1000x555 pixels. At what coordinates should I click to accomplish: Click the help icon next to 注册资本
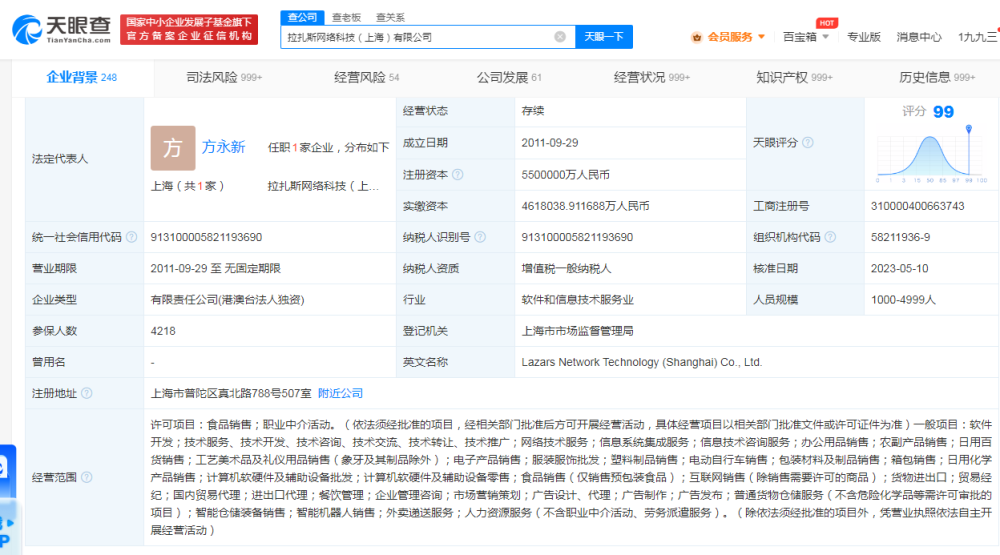(x=458, y=174)
